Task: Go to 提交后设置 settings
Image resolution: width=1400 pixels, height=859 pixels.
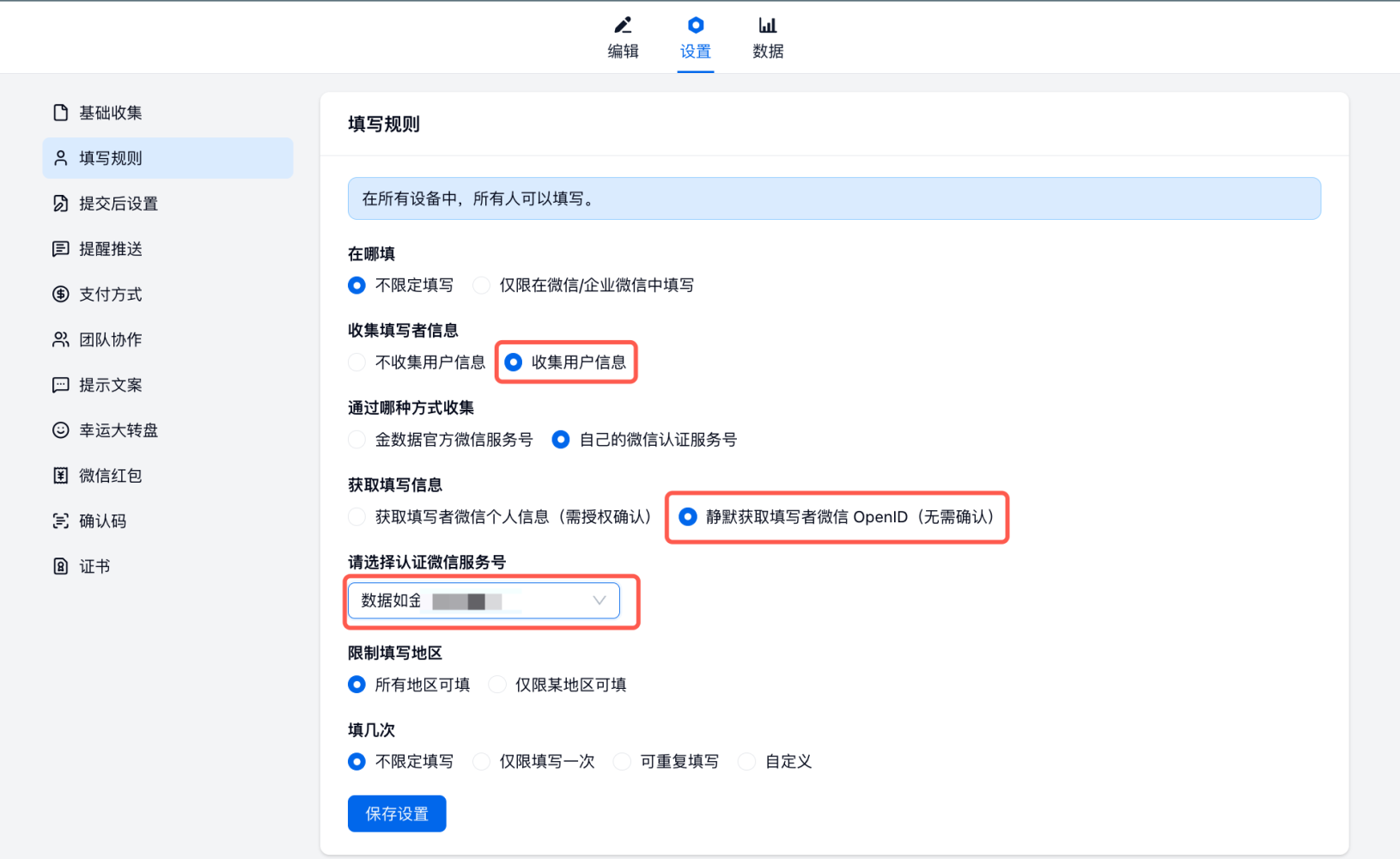Action: tap(168, 204)
